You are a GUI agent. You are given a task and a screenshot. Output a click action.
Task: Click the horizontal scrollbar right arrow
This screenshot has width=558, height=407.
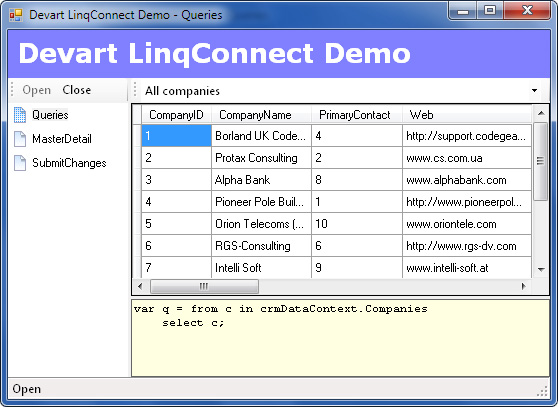(x=523, y=286)
